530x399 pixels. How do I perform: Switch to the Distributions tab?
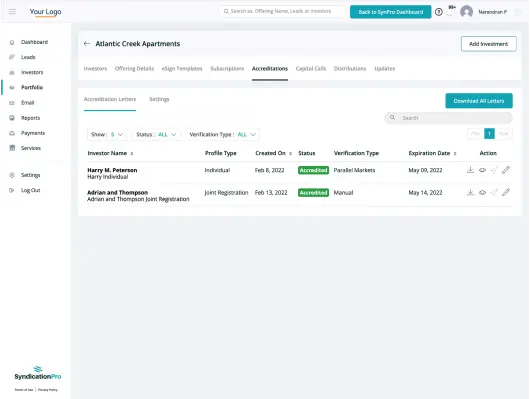[x=350, y=69]
